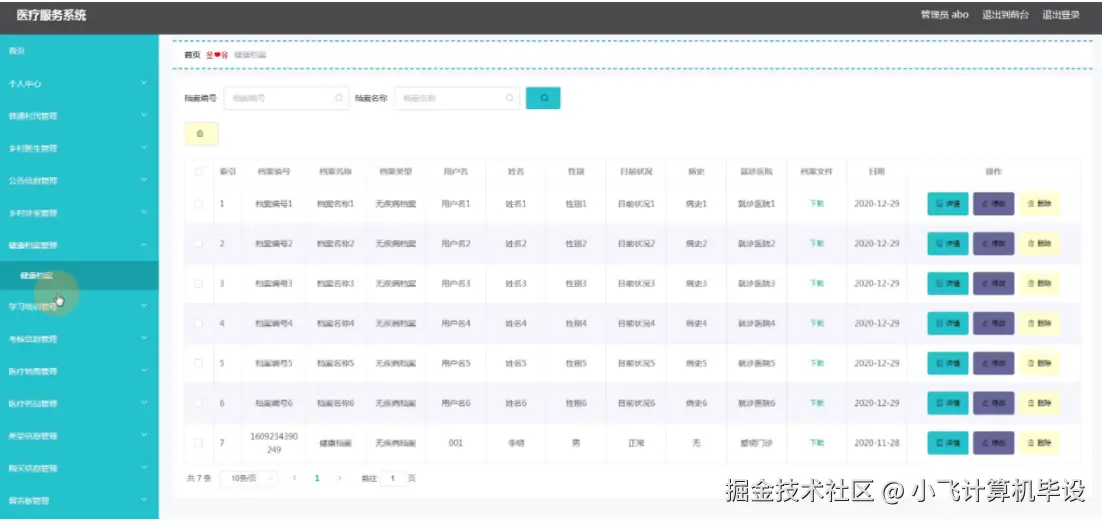
Task: Click 修改 button for row 1
Action: 993,204
